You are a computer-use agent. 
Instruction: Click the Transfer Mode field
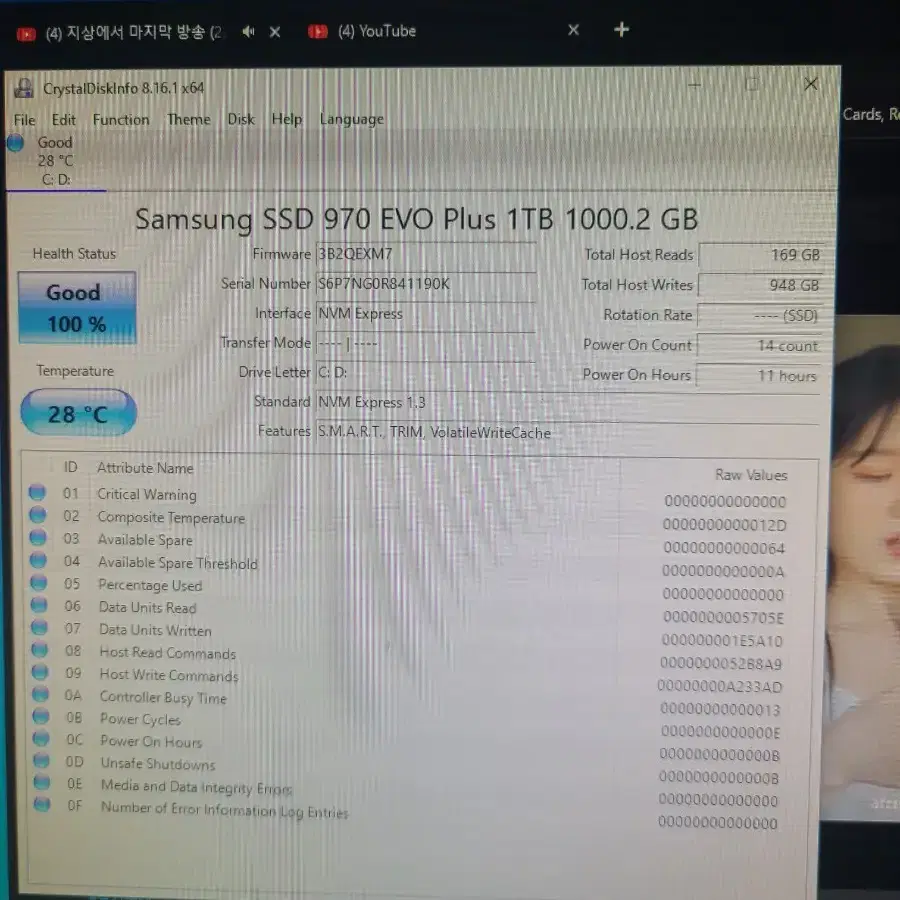425,343
